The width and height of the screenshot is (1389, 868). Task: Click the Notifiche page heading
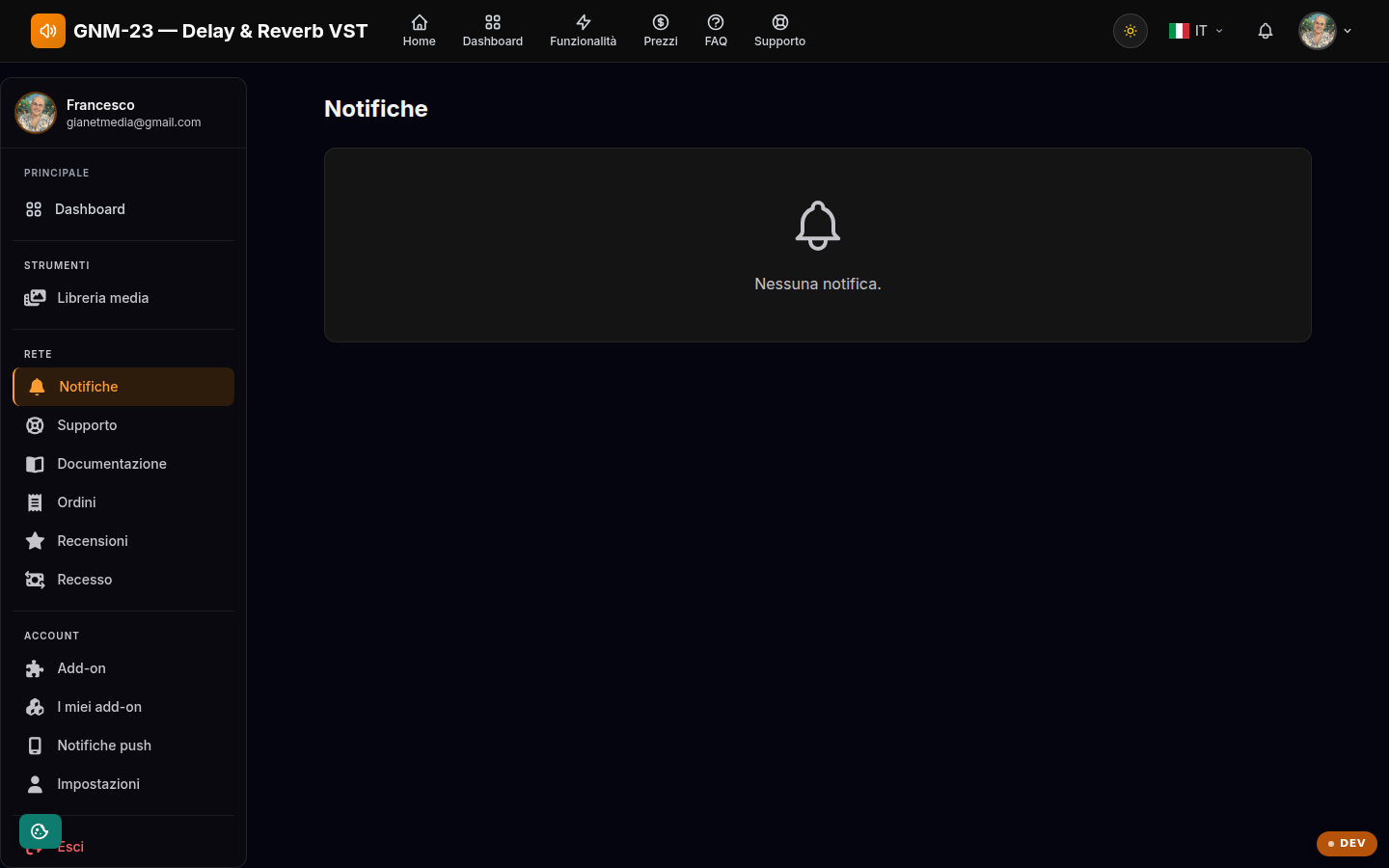click(376, 109)
